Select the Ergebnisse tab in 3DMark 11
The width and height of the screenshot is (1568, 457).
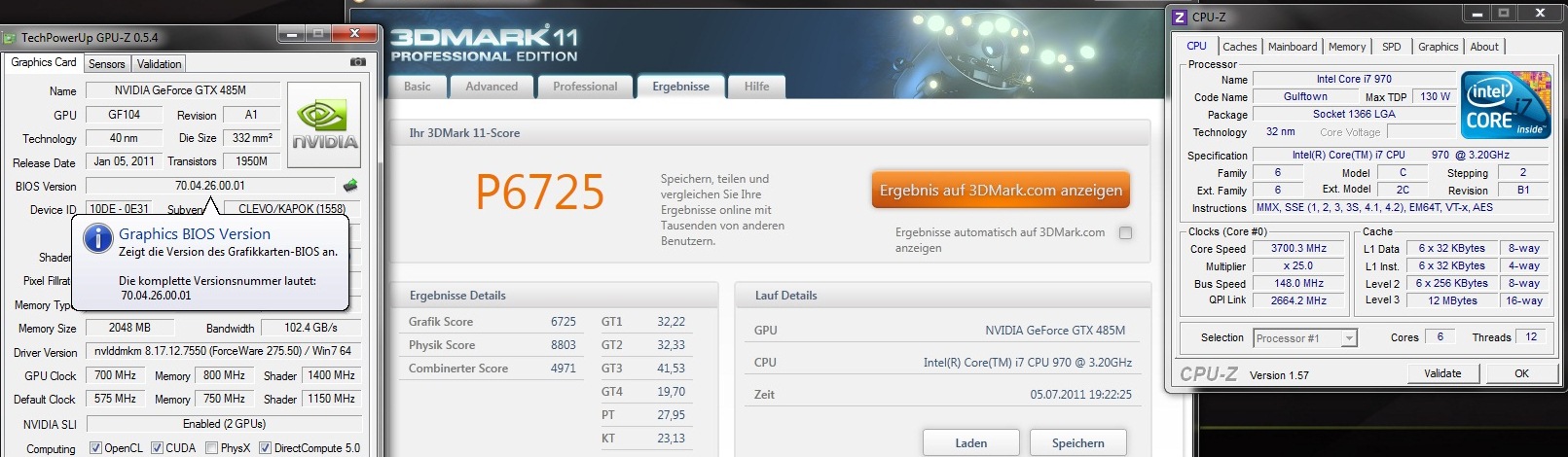(x=680, y=87)
